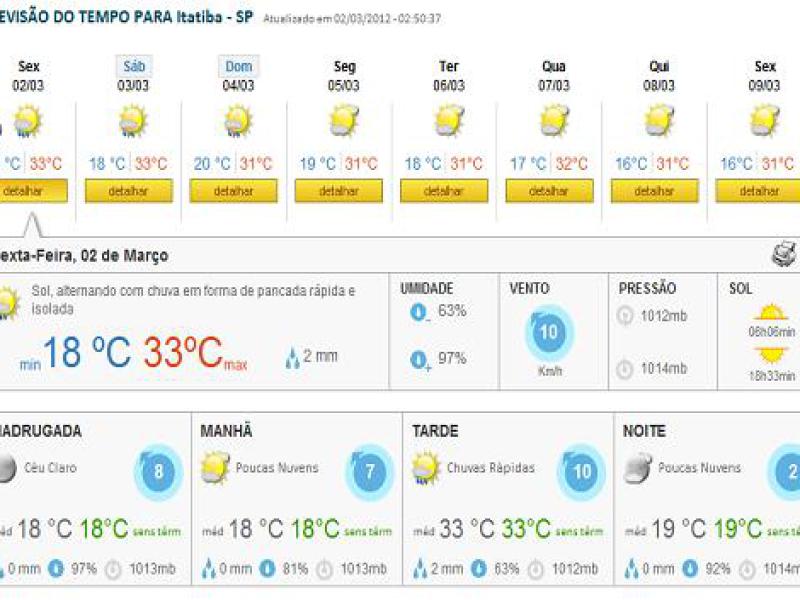Click the wind speed circle showing 10 Km/h
Screen dimensions: 800x600
click(549, 333)
